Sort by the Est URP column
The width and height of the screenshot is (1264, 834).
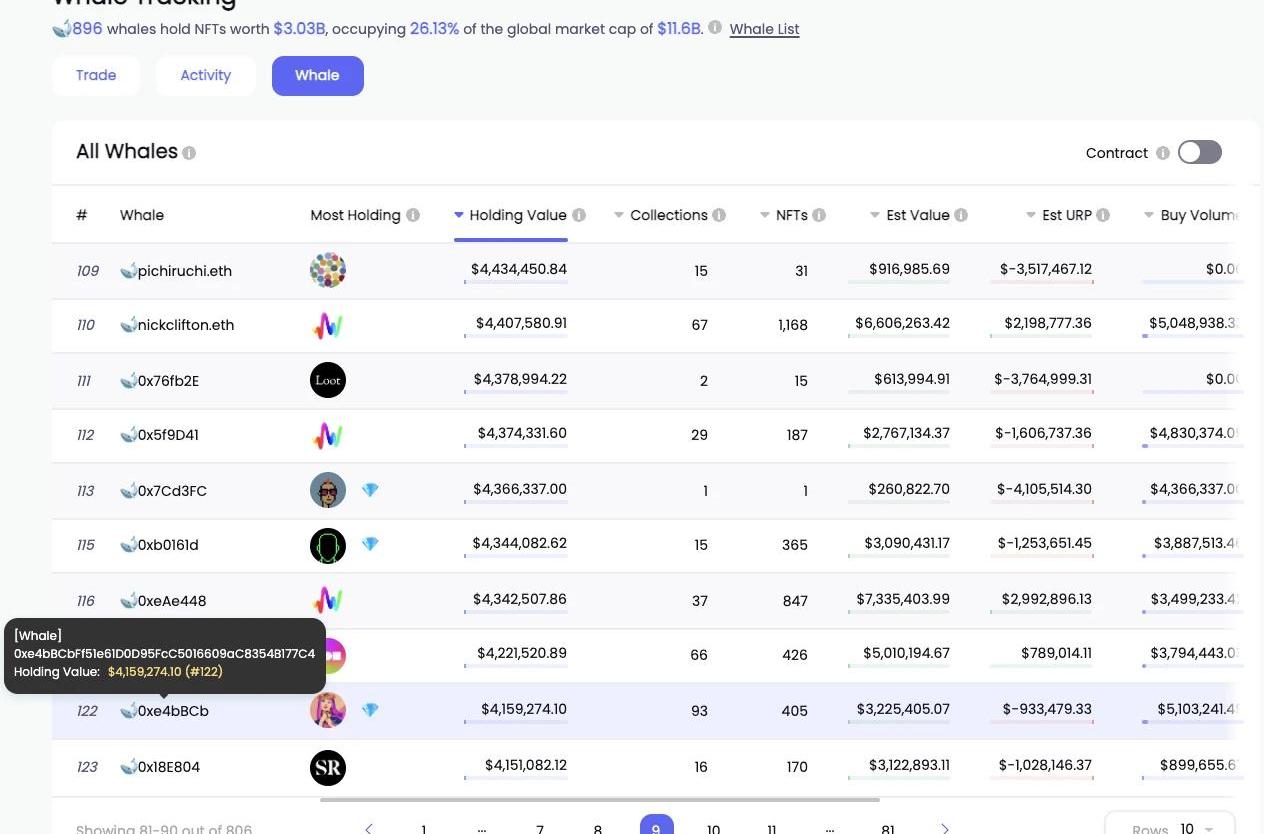tap(1066, 215)
